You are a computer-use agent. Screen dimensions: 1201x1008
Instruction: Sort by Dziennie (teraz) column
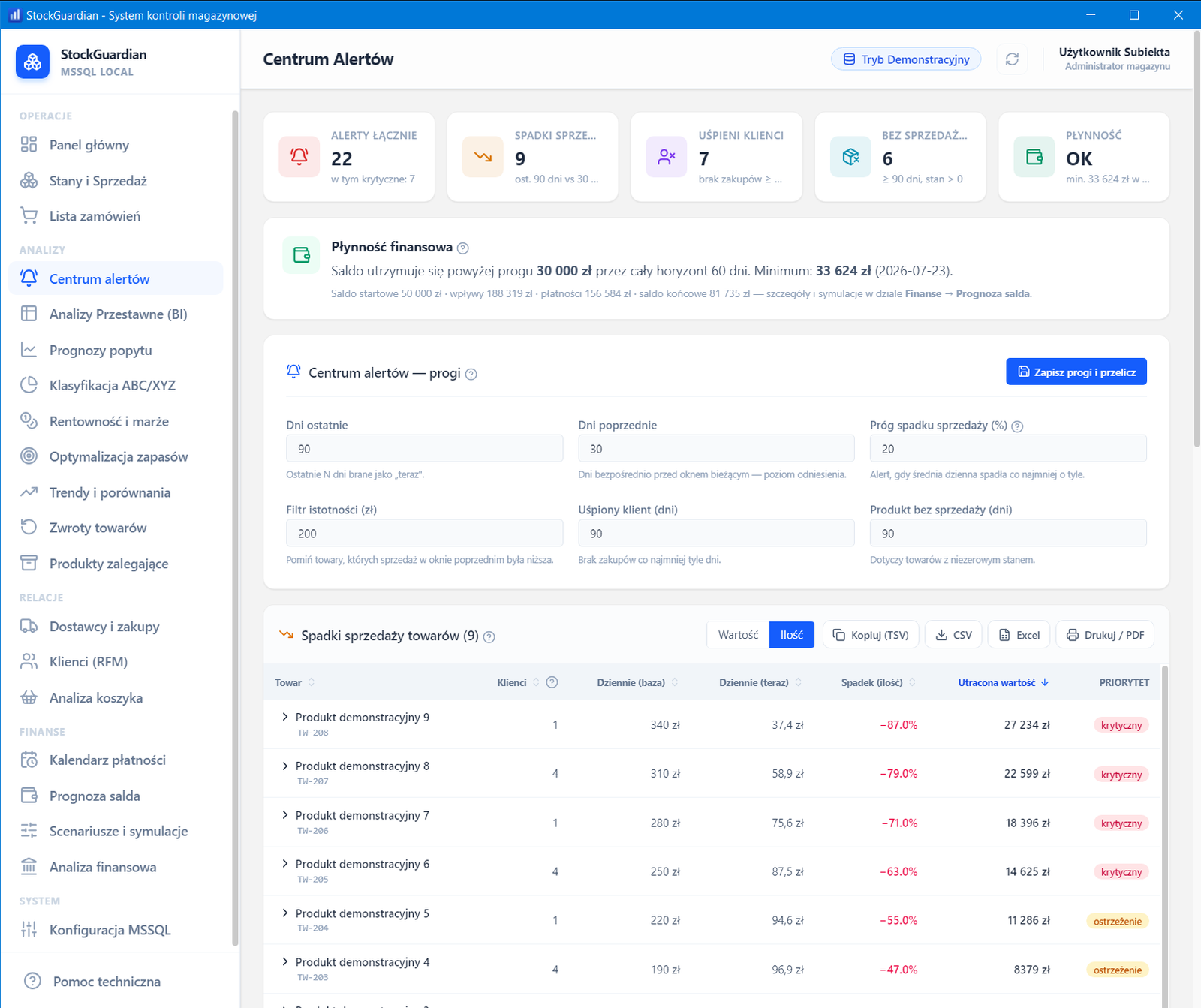point(760,682)
